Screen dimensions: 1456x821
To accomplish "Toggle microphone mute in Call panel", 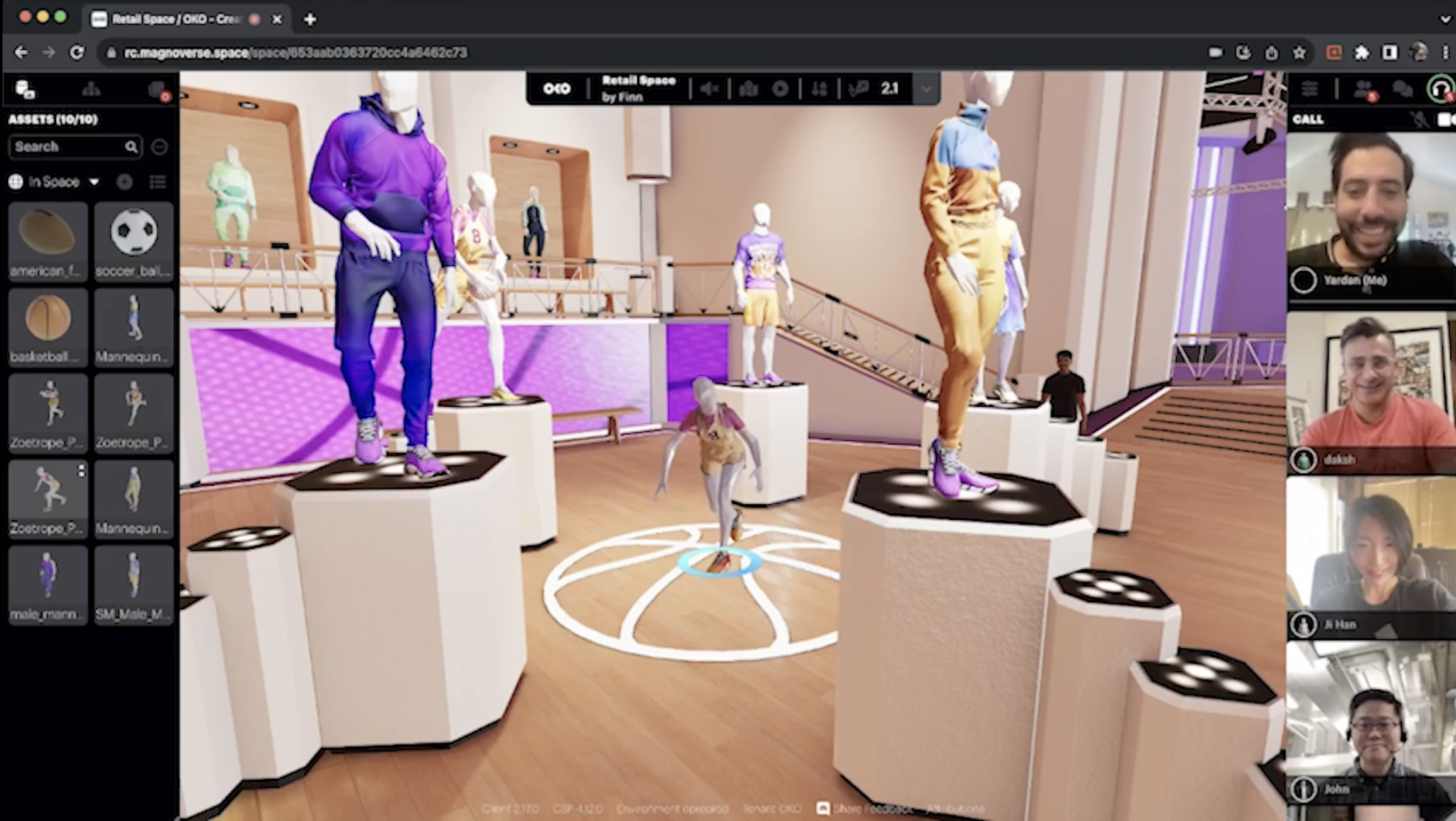I will tap(1419, 120).
